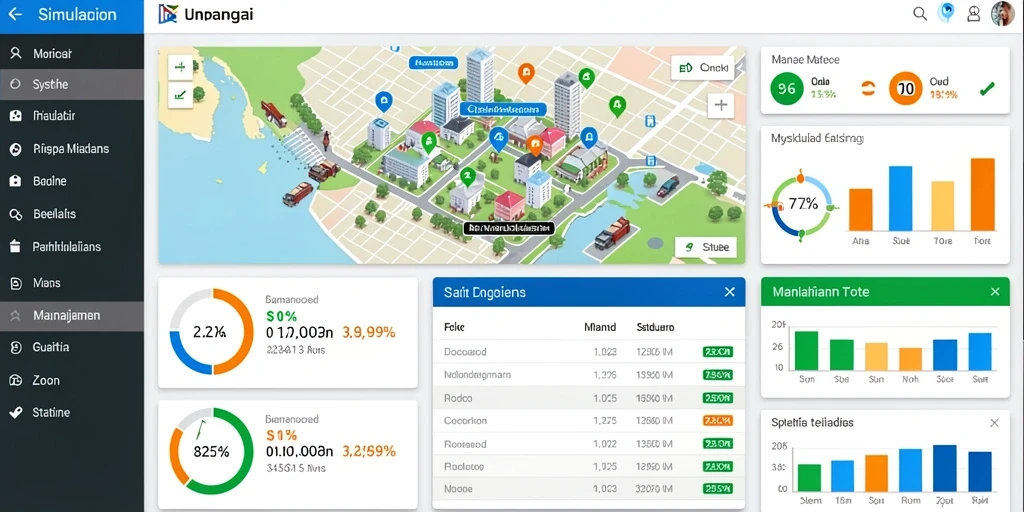Select the Docoarod table row
Image resolution: width=1024 pixels, height=512 pixels.
click(x=588, y=351)
